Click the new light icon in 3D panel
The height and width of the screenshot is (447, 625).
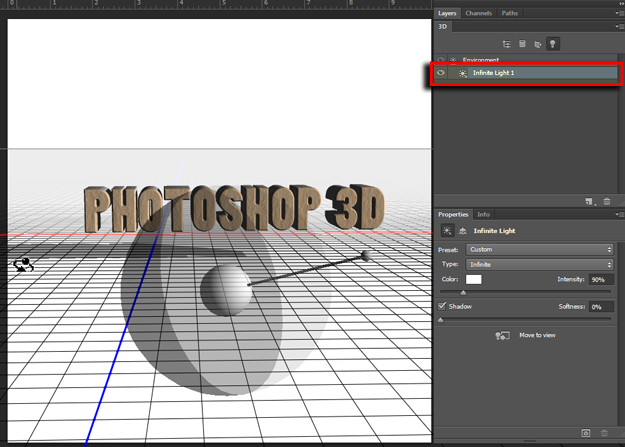tap(591, 202)
